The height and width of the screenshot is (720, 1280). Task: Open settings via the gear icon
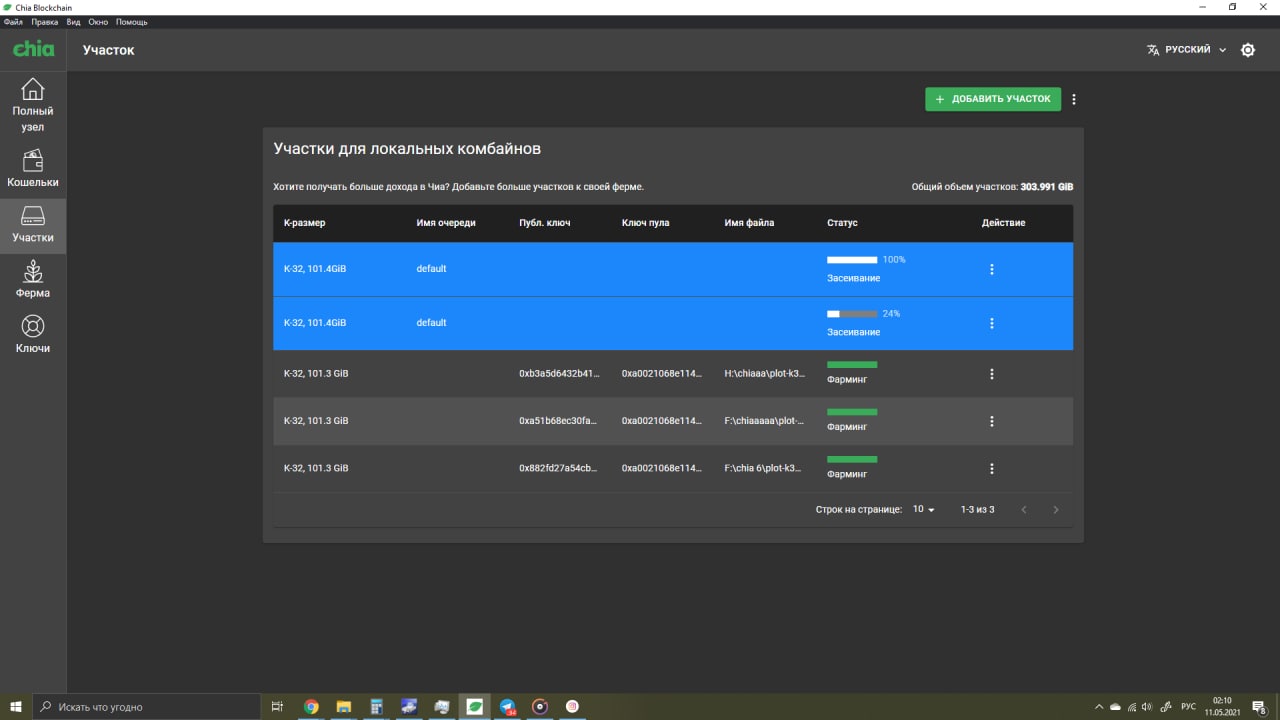click(x=1248, y=50)
